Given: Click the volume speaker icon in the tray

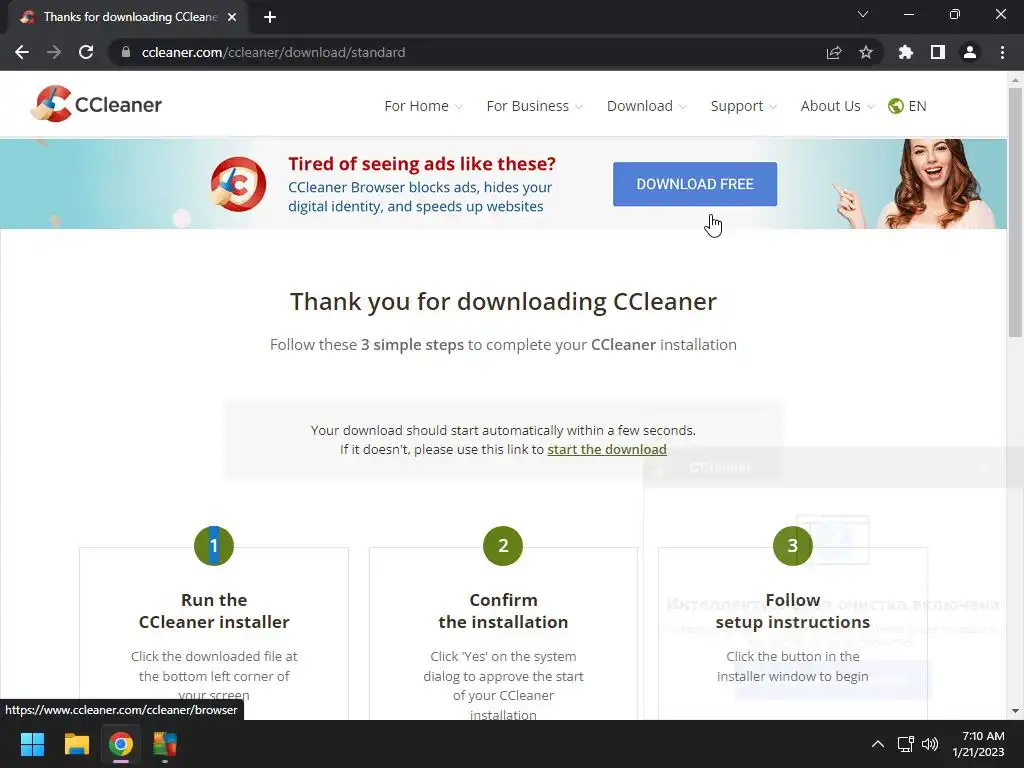Looking at the screenshot, I should pos(930,744).
